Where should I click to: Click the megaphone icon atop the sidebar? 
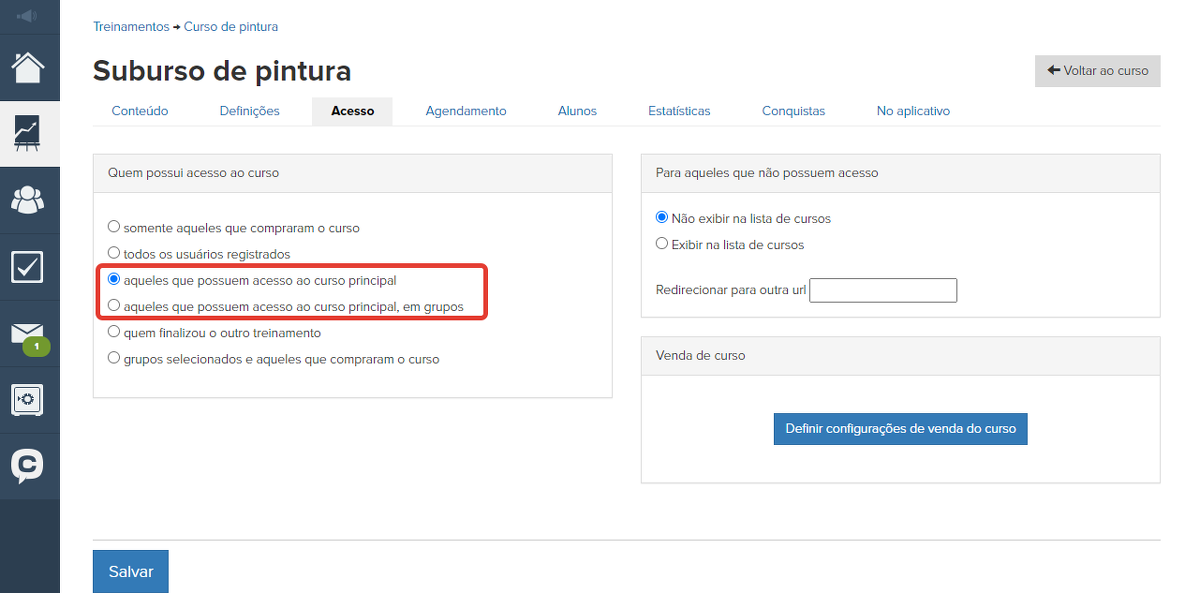(x=28, y=16)
